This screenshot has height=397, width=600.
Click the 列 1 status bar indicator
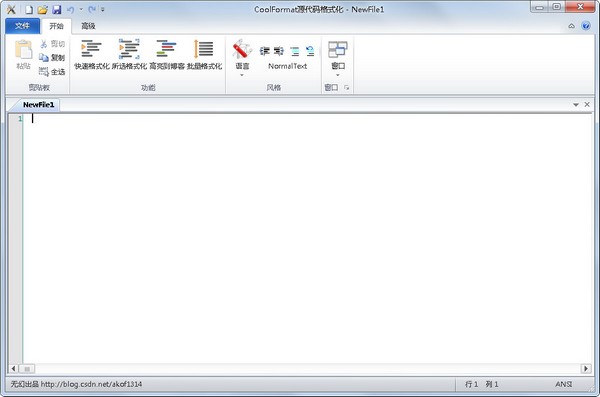(492, 384)
